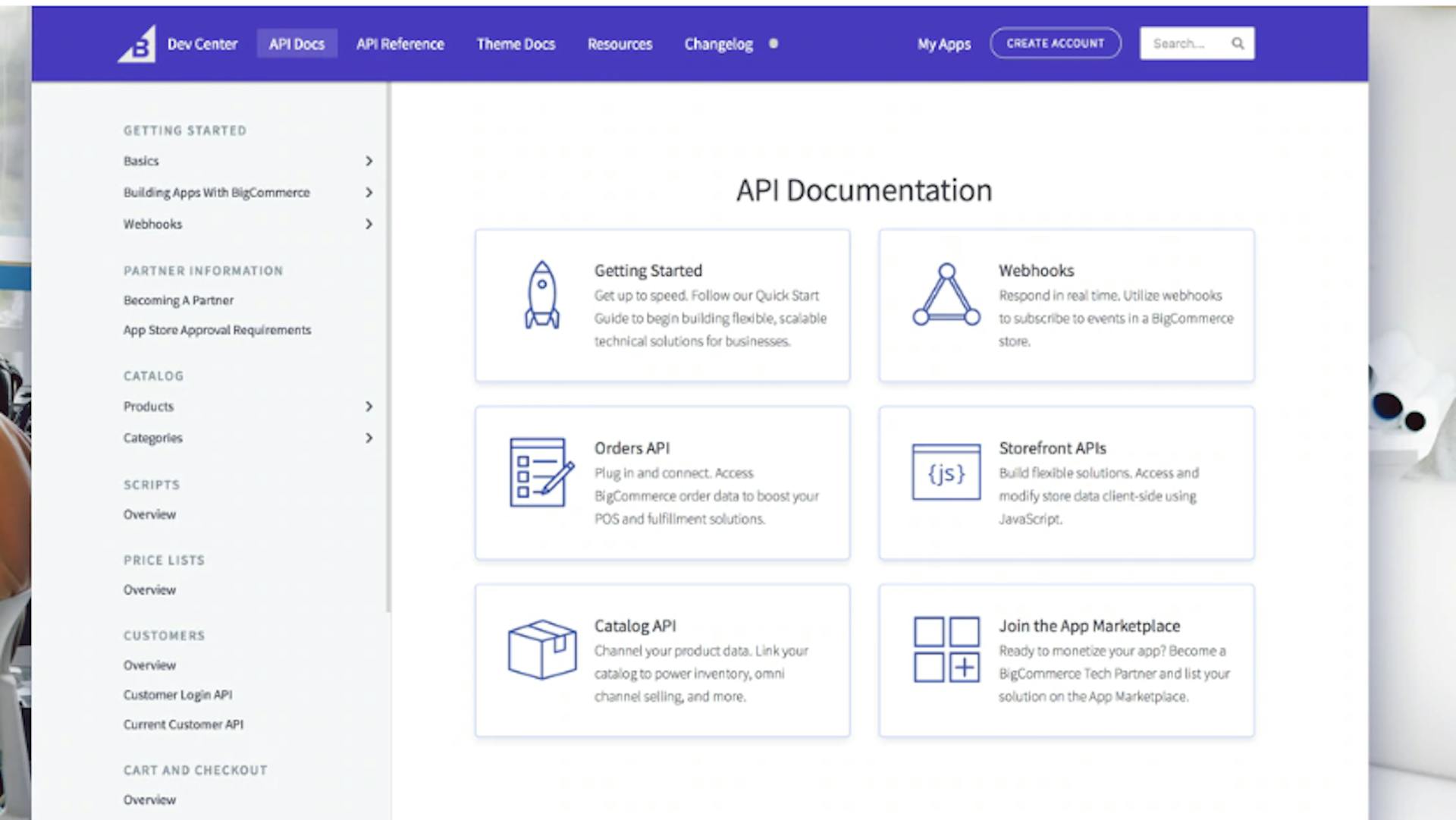
Task: Click the Orders API card title
Action: 632,448
